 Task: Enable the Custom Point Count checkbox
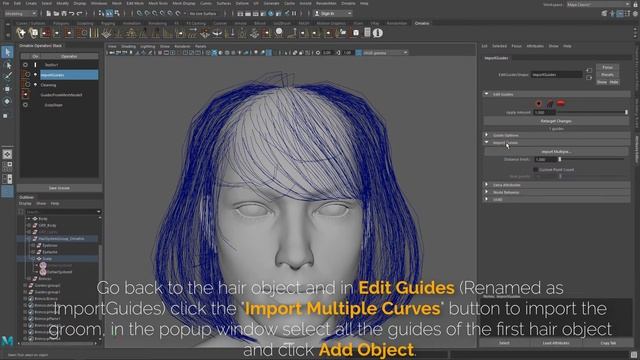536,169
